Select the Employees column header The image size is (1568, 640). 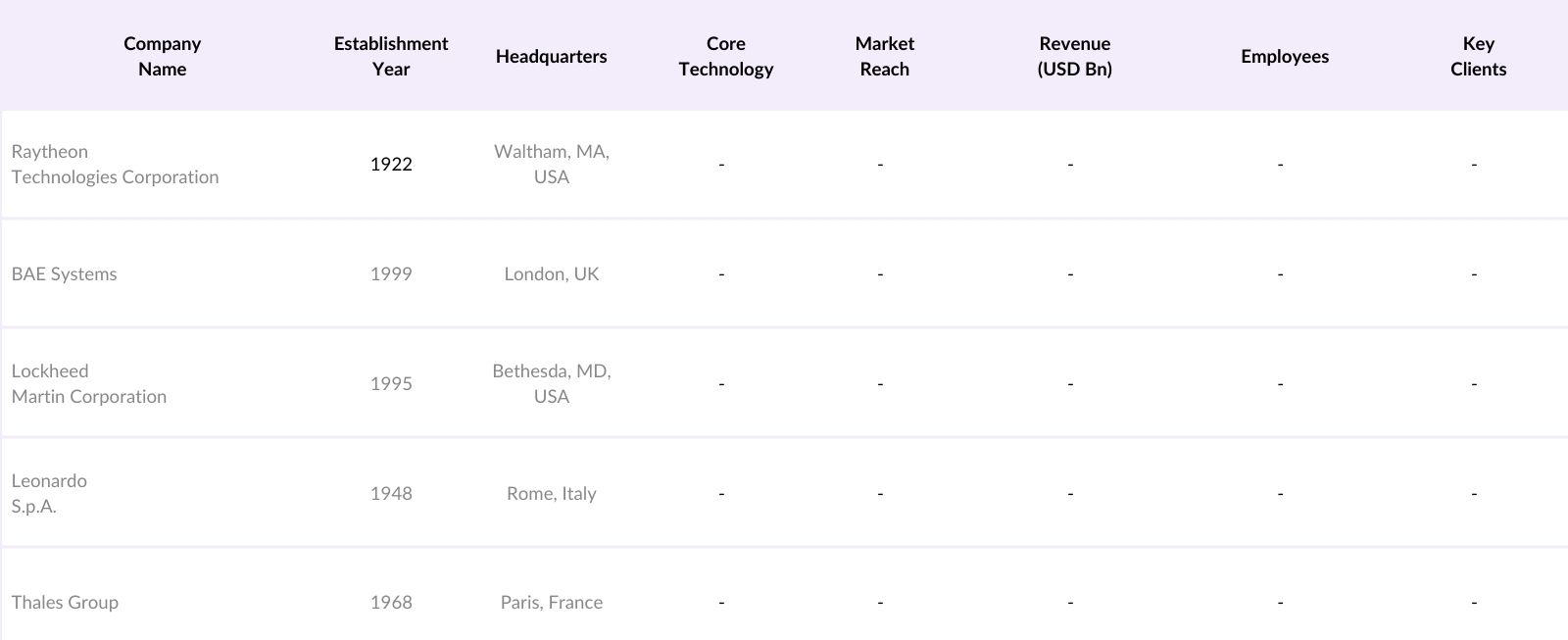pos(1285,56)
